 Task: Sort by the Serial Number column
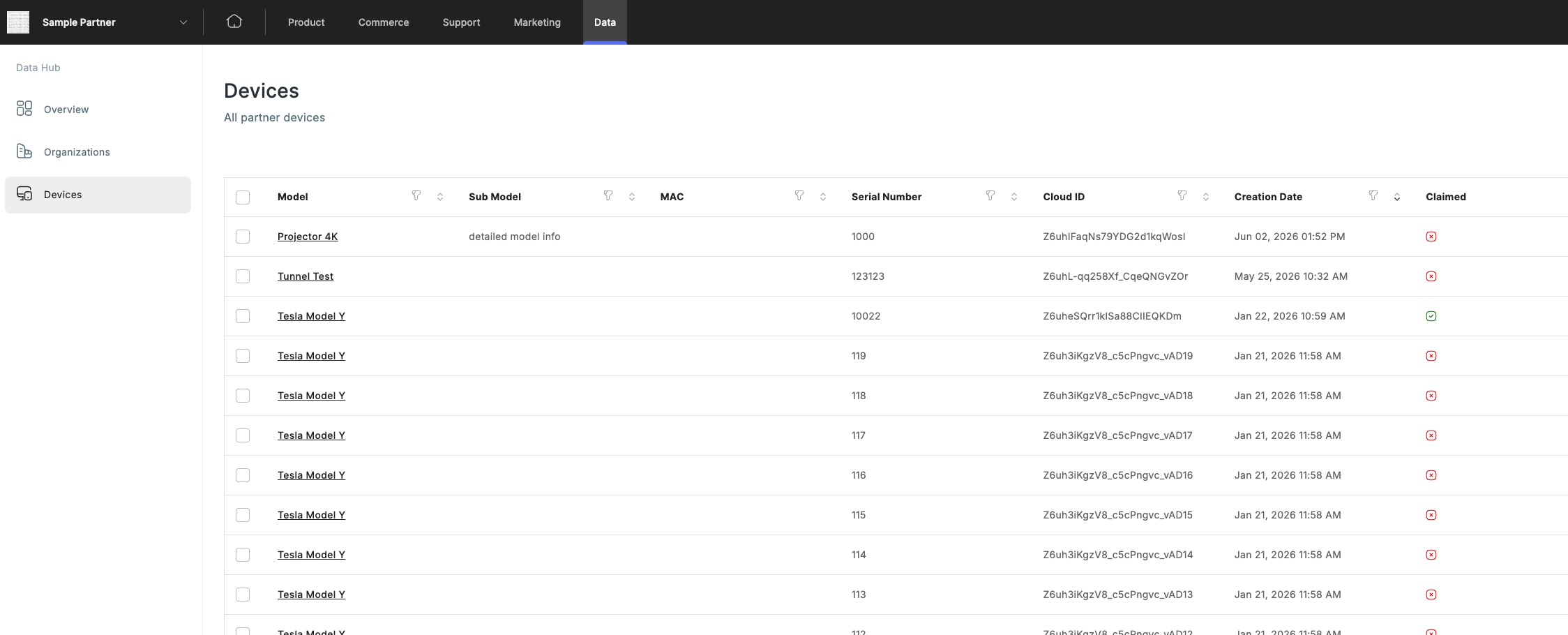tap(1014, 197)
